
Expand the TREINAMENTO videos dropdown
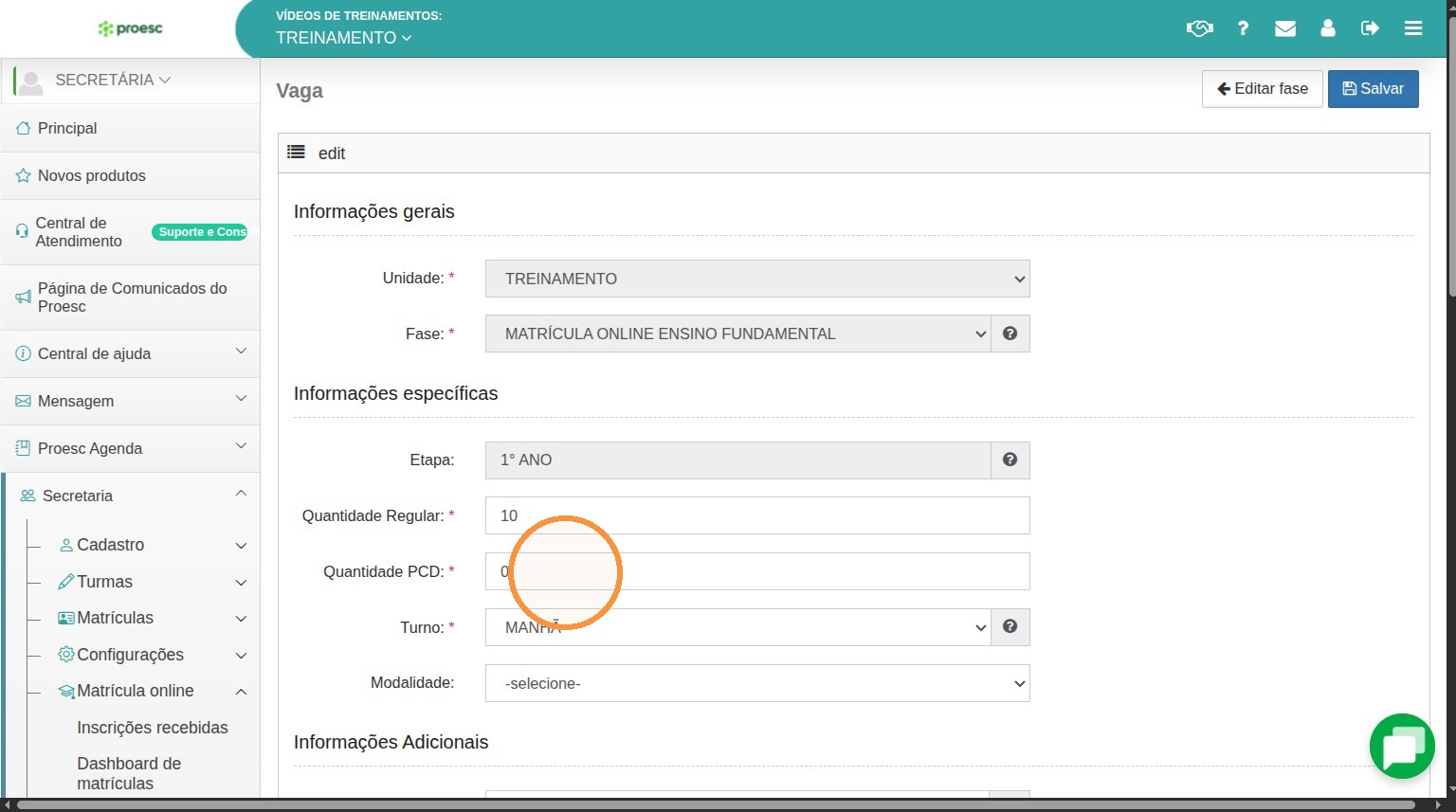tap(343, 38)
